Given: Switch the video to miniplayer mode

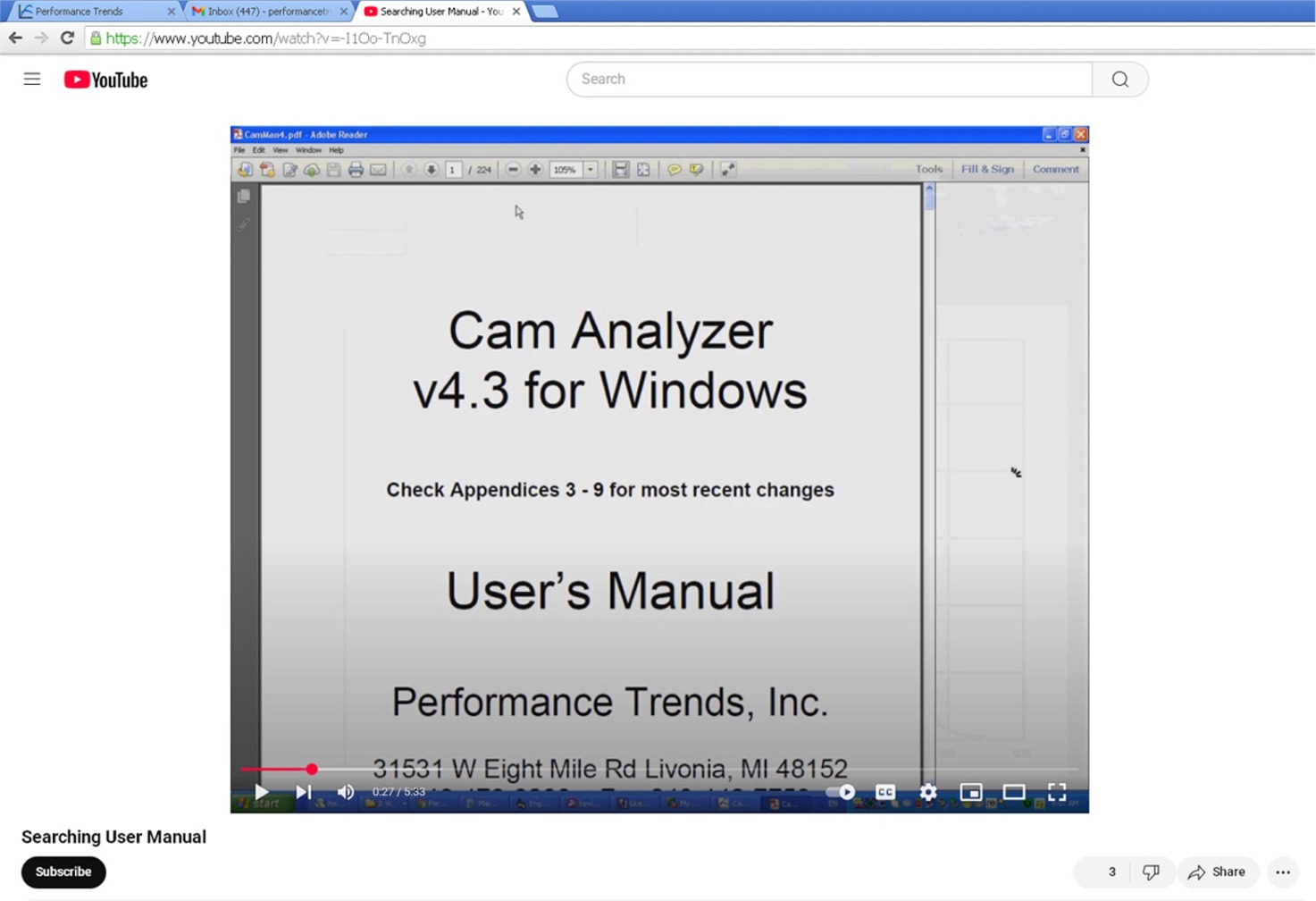Looking at the screenshot, I should (x=971, y=792).
